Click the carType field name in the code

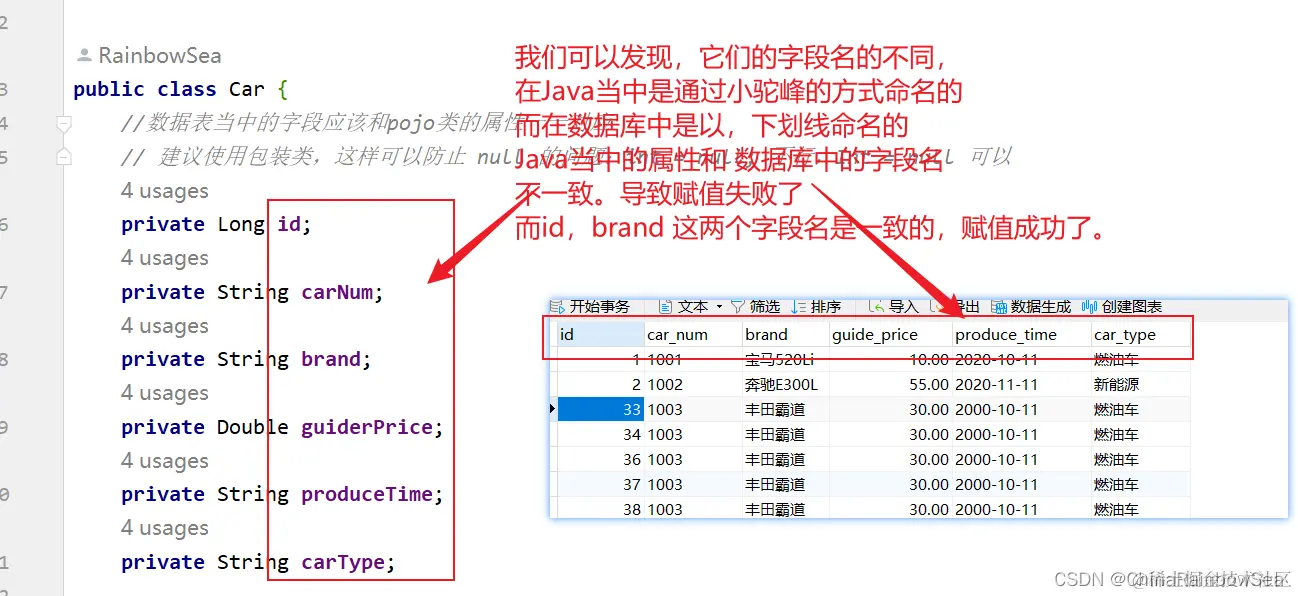point(343,562)
